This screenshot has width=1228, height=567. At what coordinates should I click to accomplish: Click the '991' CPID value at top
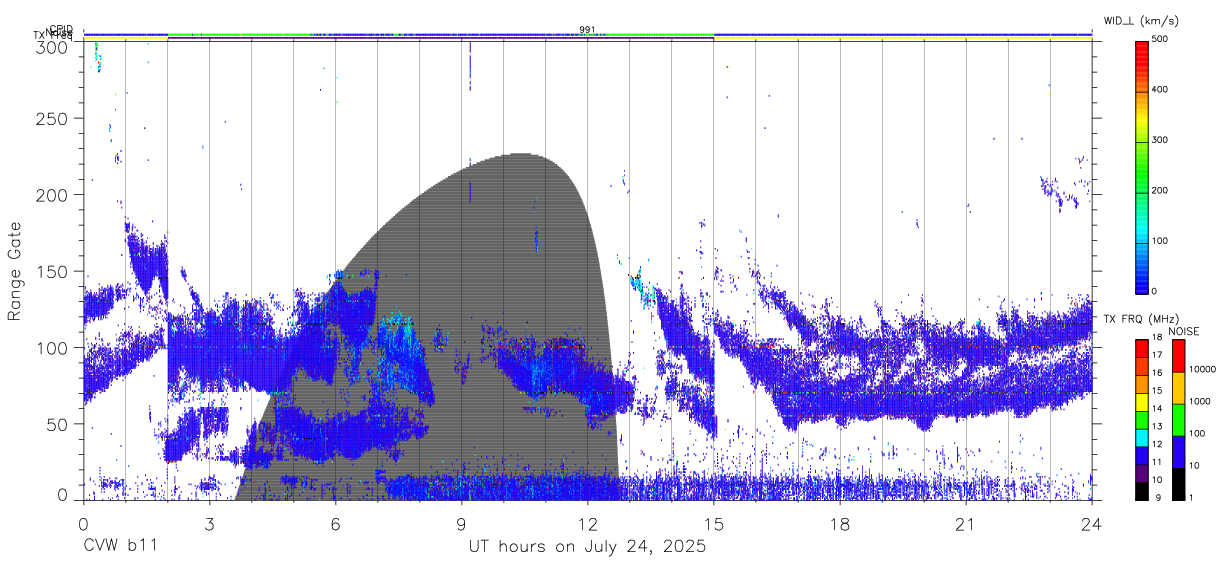tap(587, 29)
